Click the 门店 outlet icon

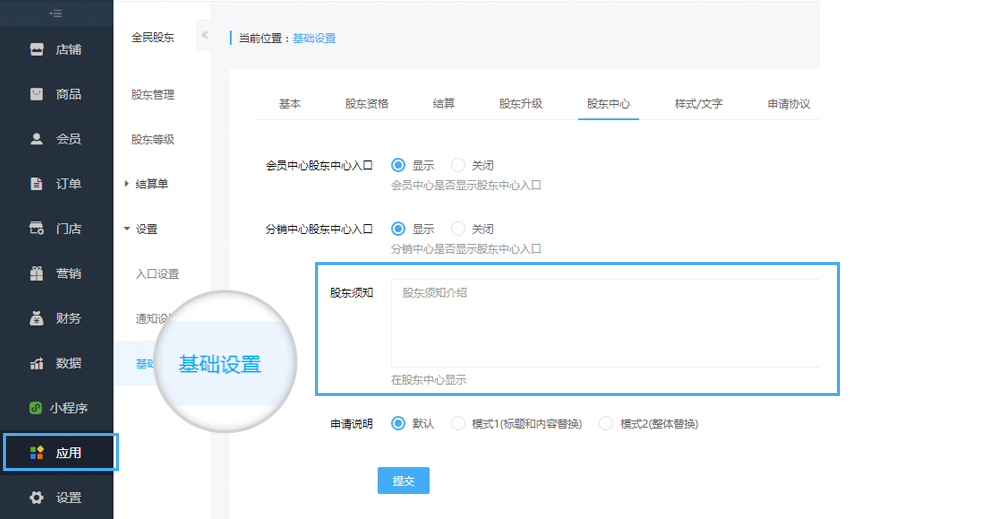click(x=37, y=229)
